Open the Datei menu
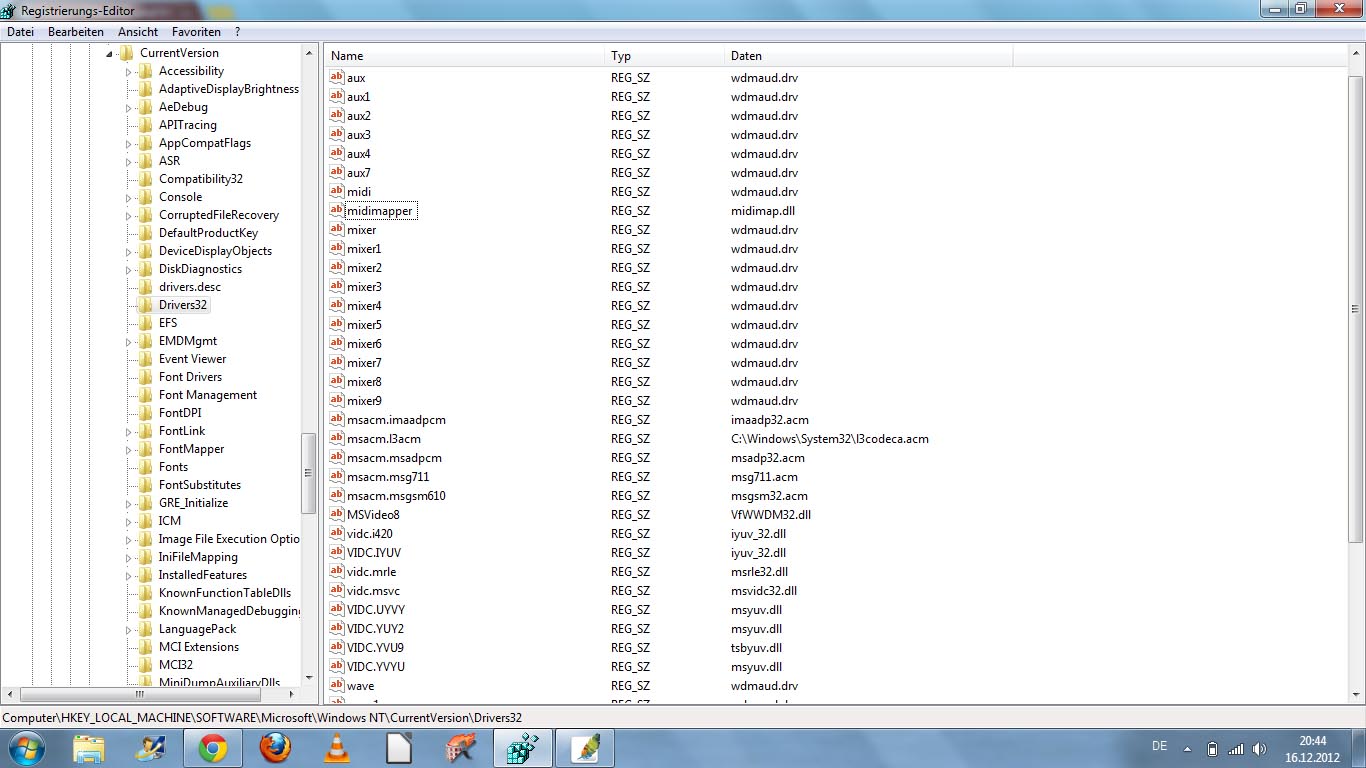This screenshot has width=1366, height=768. click(20, 32)
